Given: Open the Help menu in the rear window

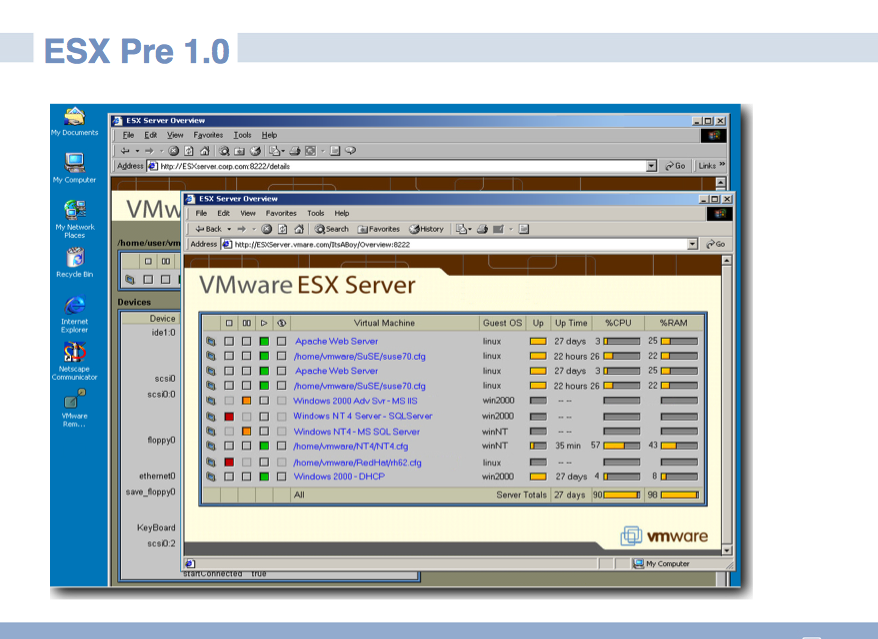Looking at the screenshot, I should pos(269,135).
